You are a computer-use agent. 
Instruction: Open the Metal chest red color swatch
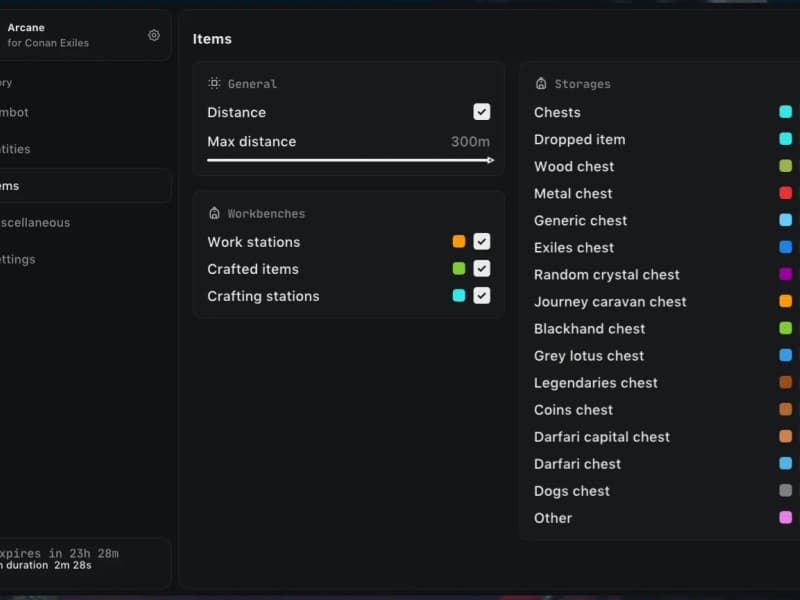tap(785, 193)
